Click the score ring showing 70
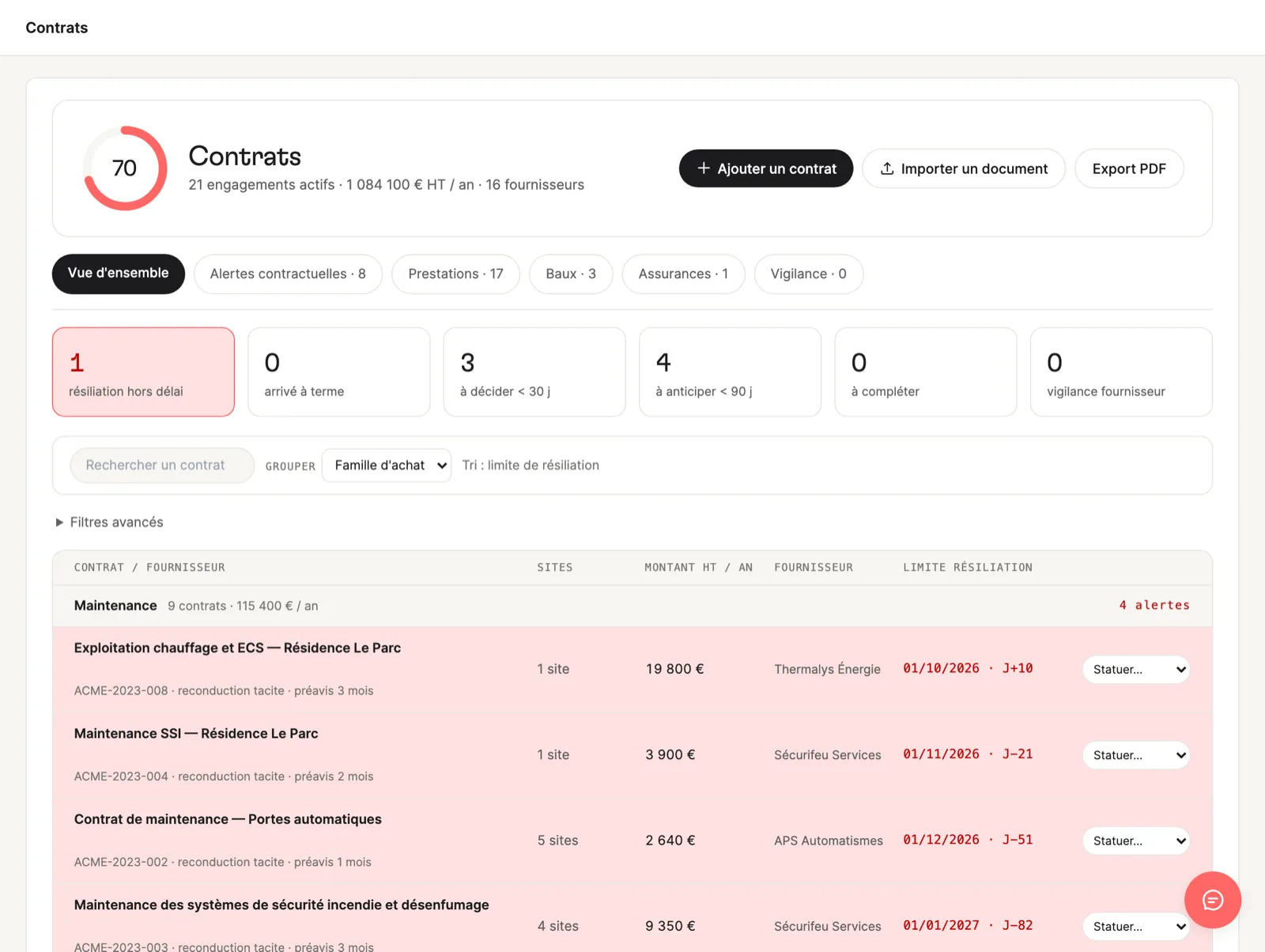This screenshot has height=952, width=1265. [125, 168]
